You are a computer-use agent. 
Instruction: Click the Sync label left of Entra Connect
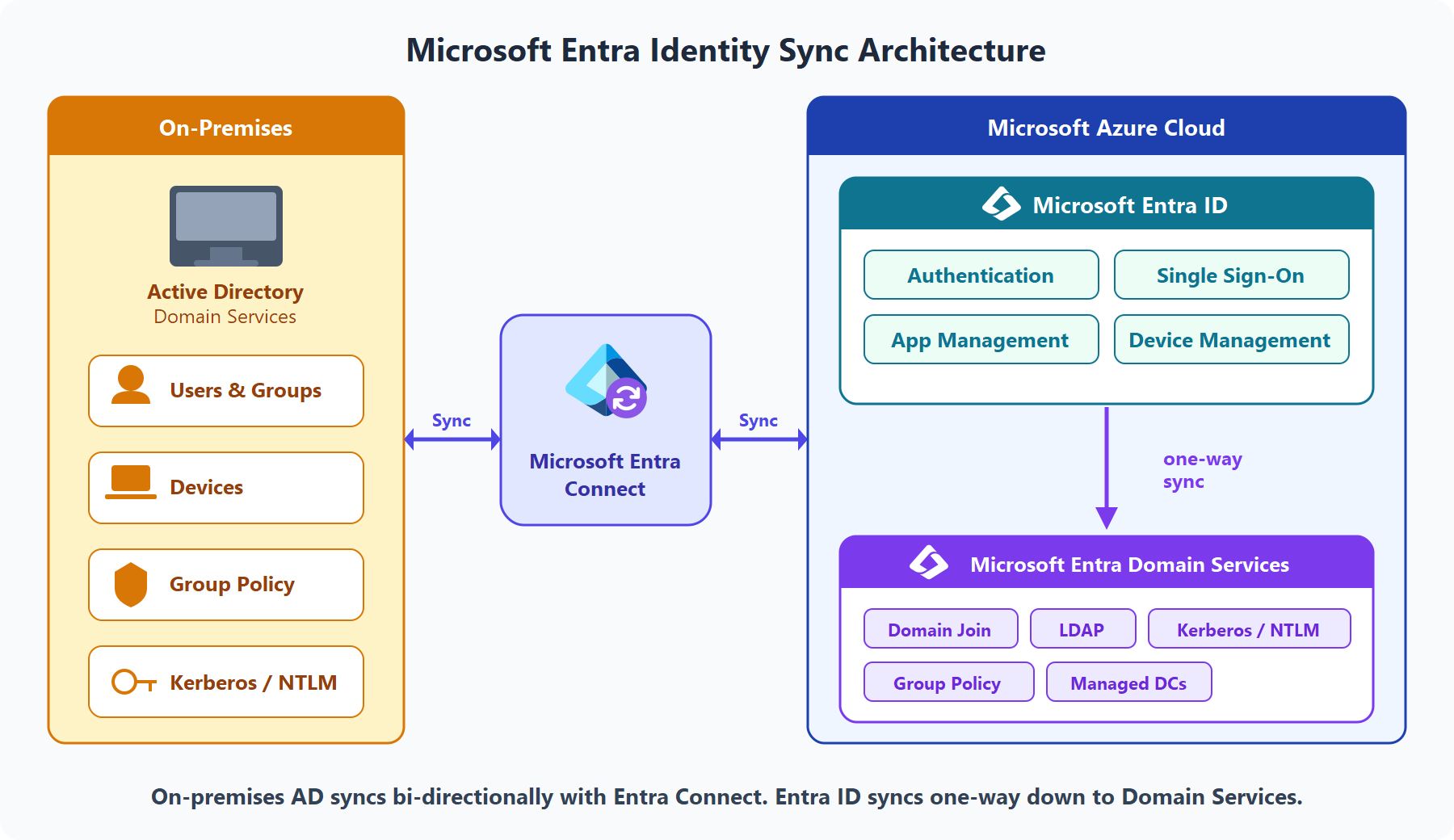point(452,420)
